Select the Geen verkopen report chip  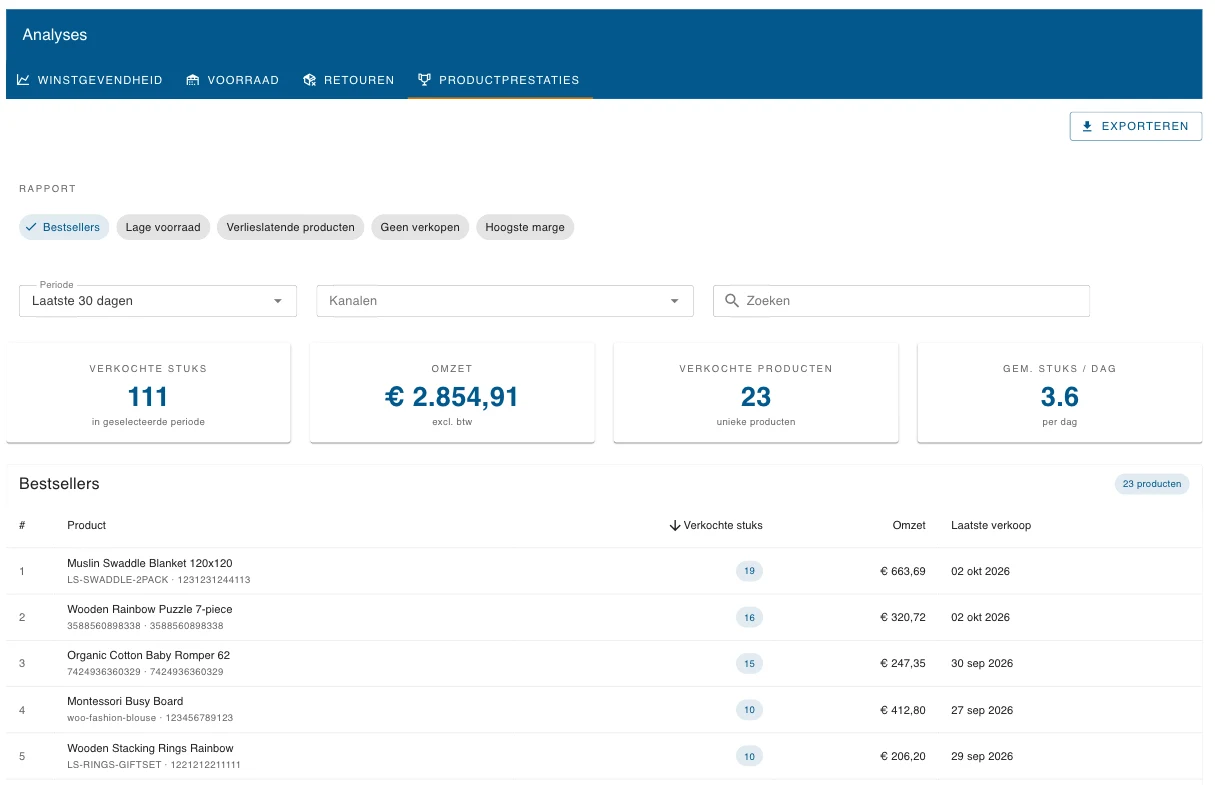point(420,227)
